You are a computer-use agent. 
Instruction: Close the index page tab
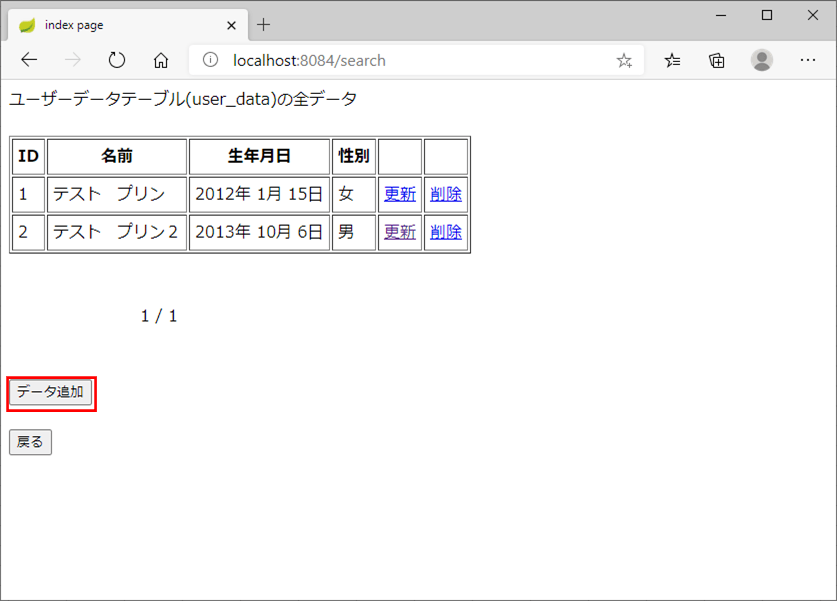click(x=231, y=25)
